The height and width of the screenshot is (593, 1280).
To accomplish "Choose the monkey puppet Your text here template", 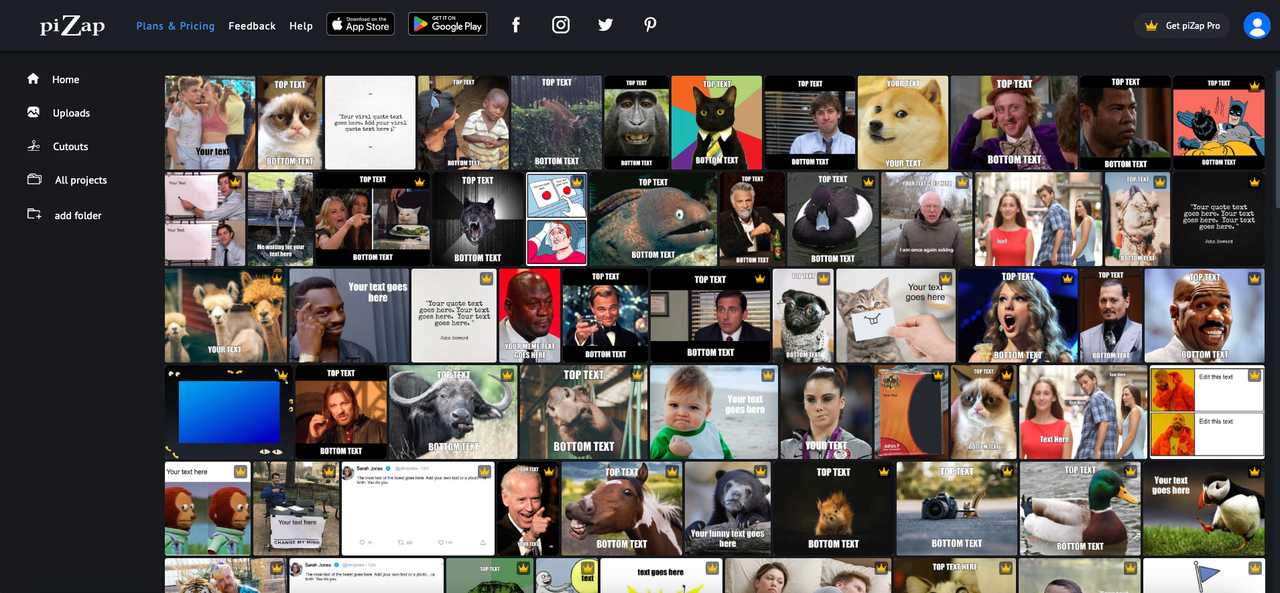I will click(208, 509).
